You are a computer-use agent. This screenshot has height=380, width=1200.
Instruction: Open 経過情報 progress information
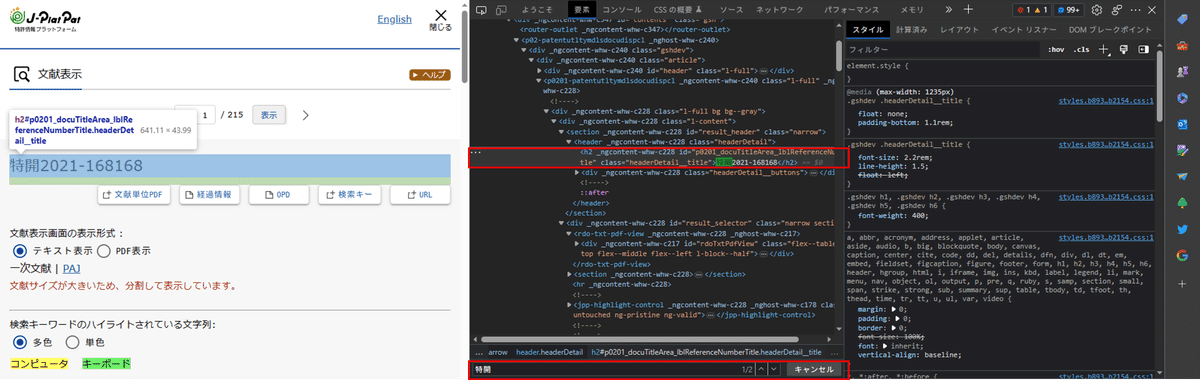click(x=209, y=194)
